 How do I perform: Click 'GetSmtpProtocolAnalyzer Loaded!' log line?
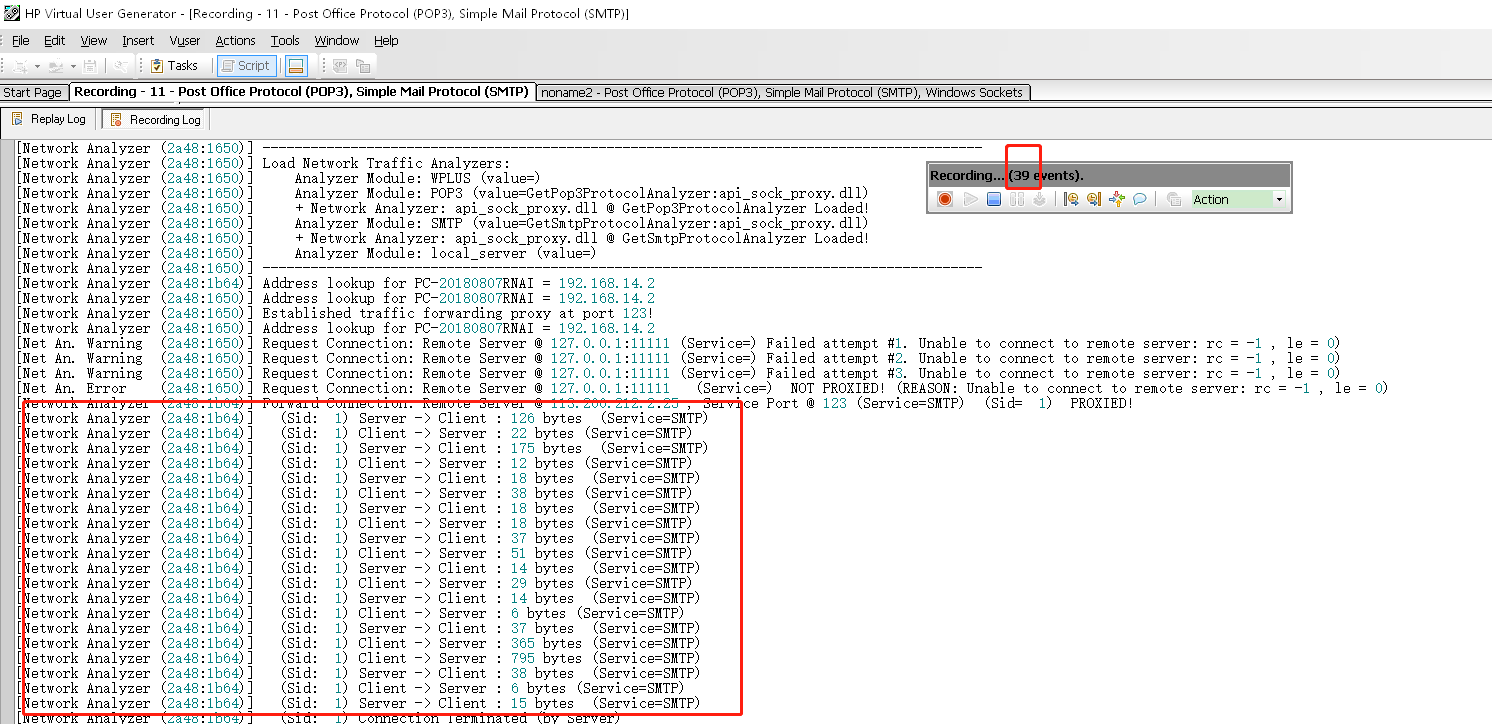tap(582, 238)
